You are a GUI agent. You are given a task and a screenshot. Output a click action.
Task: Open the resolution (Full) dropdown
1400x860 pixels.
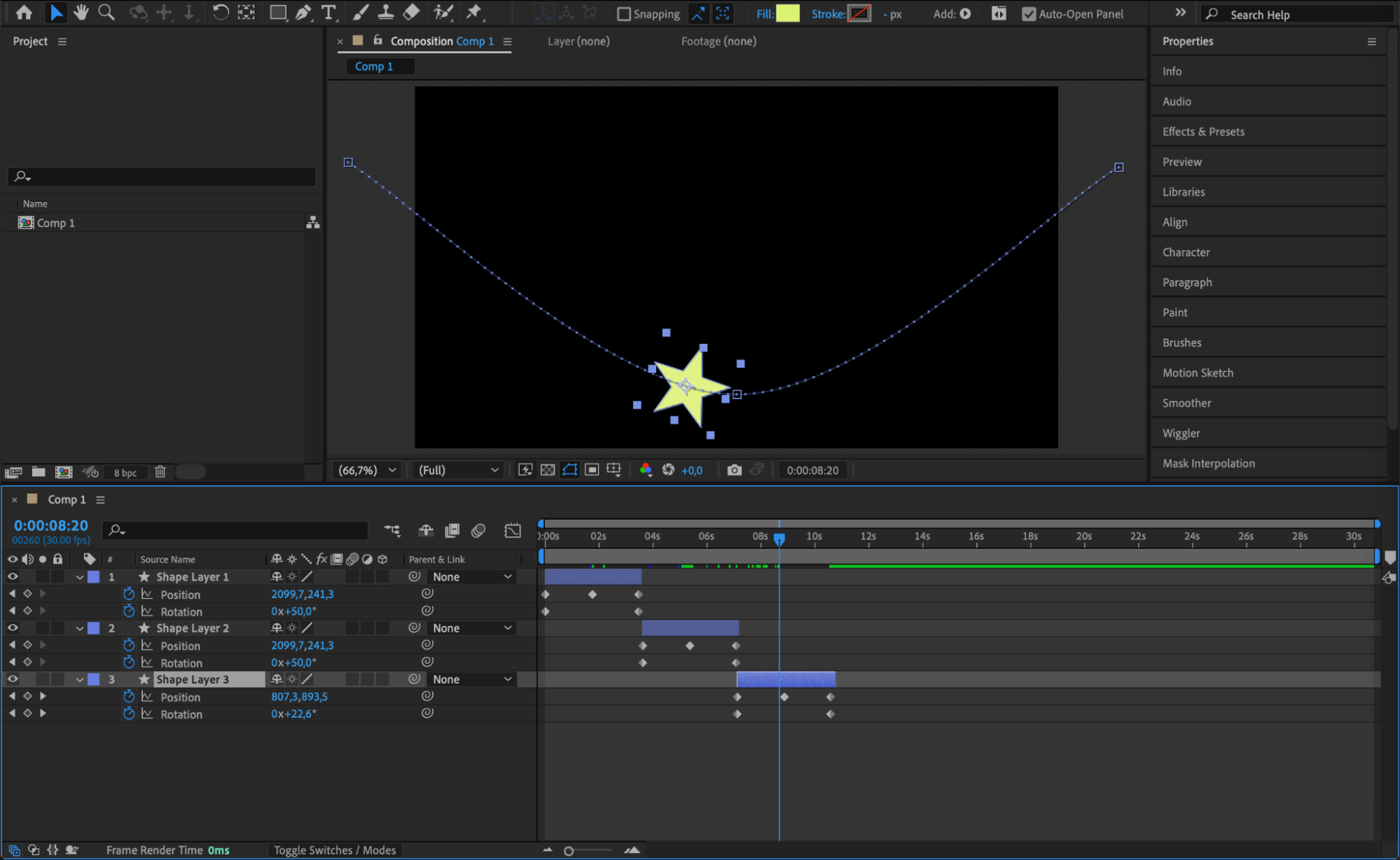pyautogui.click(x=458, y=470)
